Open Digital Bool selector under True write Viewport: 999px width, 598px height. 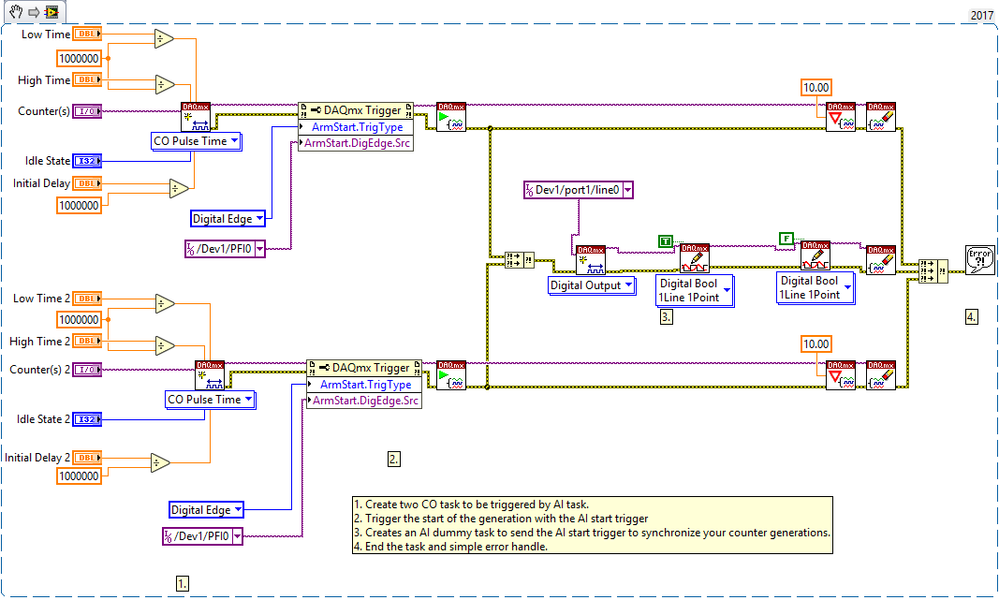pos(694,290)
